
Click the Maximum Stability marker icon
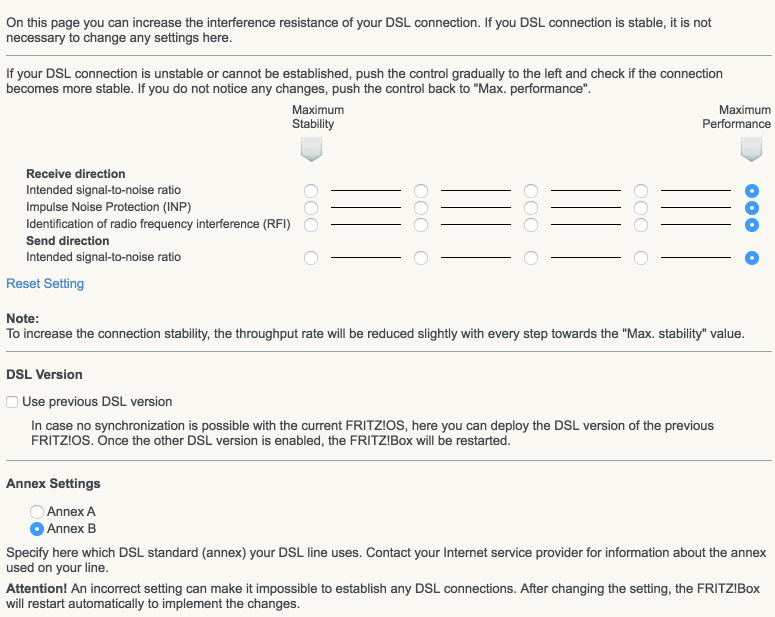(311, 150)
